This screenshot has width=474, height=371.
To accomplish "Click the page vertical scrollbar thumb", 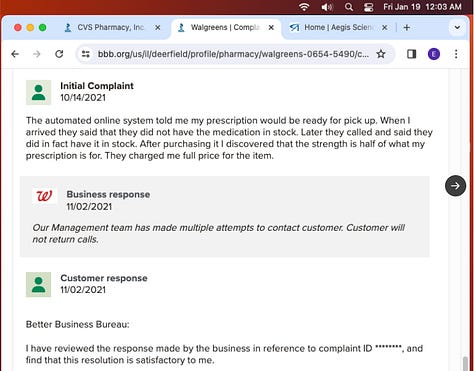I will [x=465, y=364].
